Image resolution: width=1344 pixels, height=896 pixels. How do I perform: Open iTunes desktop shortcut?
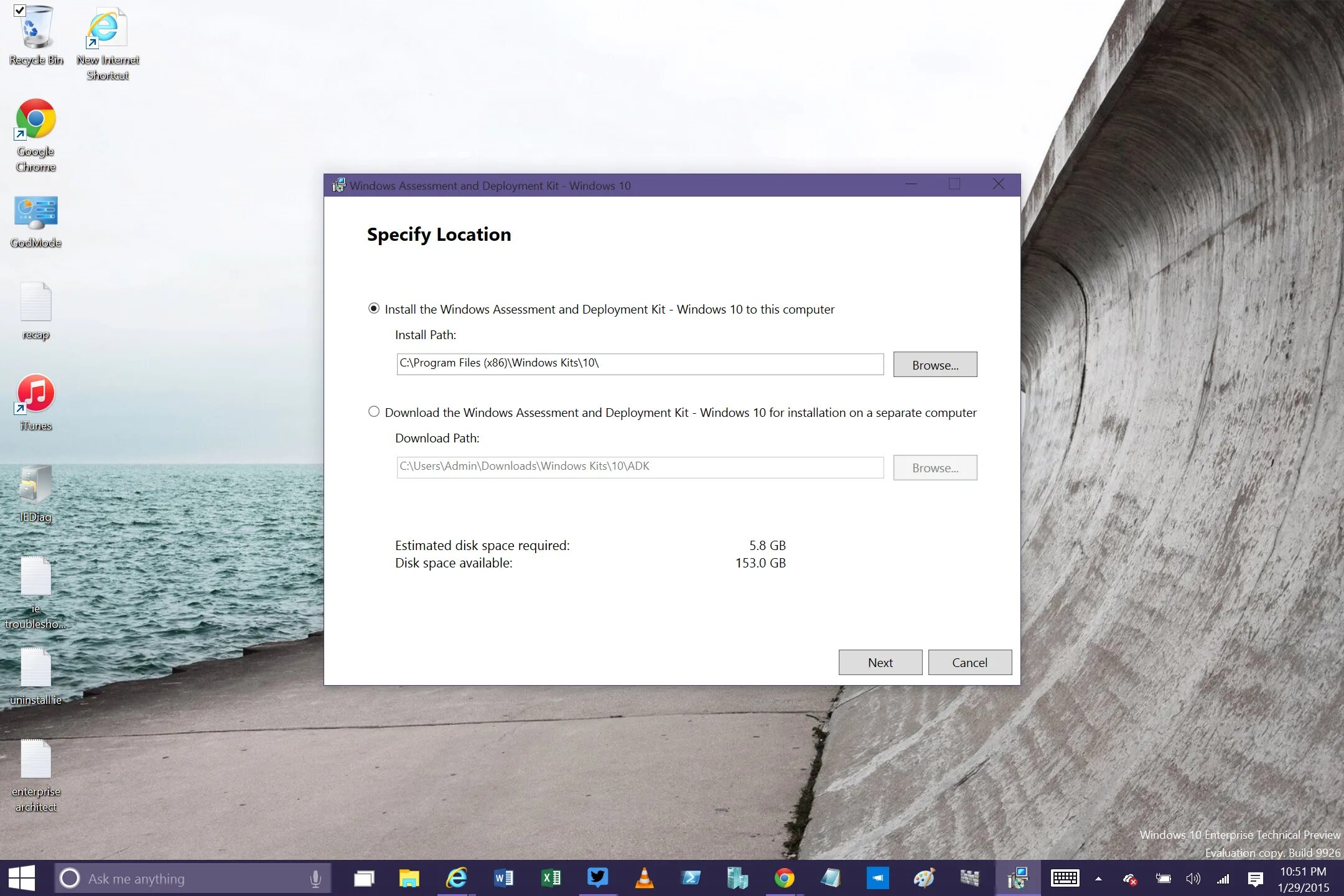35,395
